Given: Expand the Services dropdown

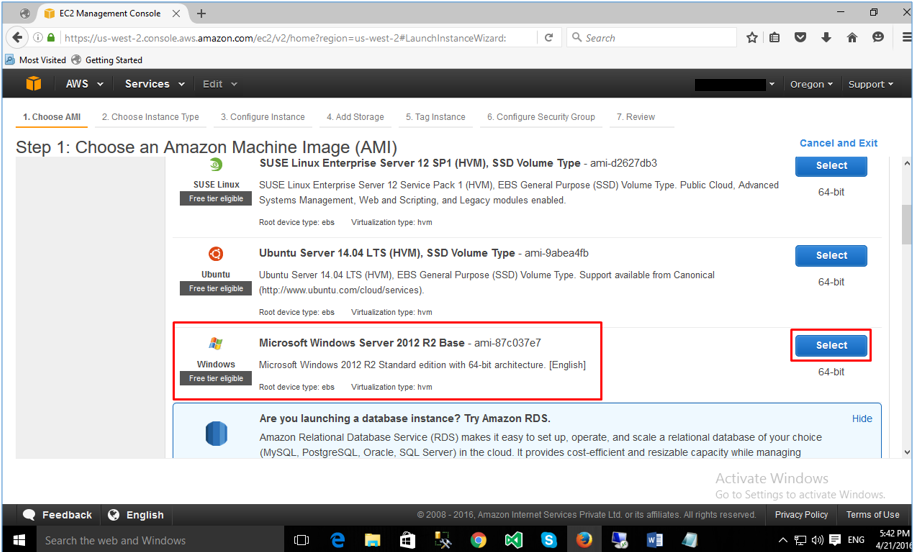Looking at the screenshot, I should coord(154,84).
